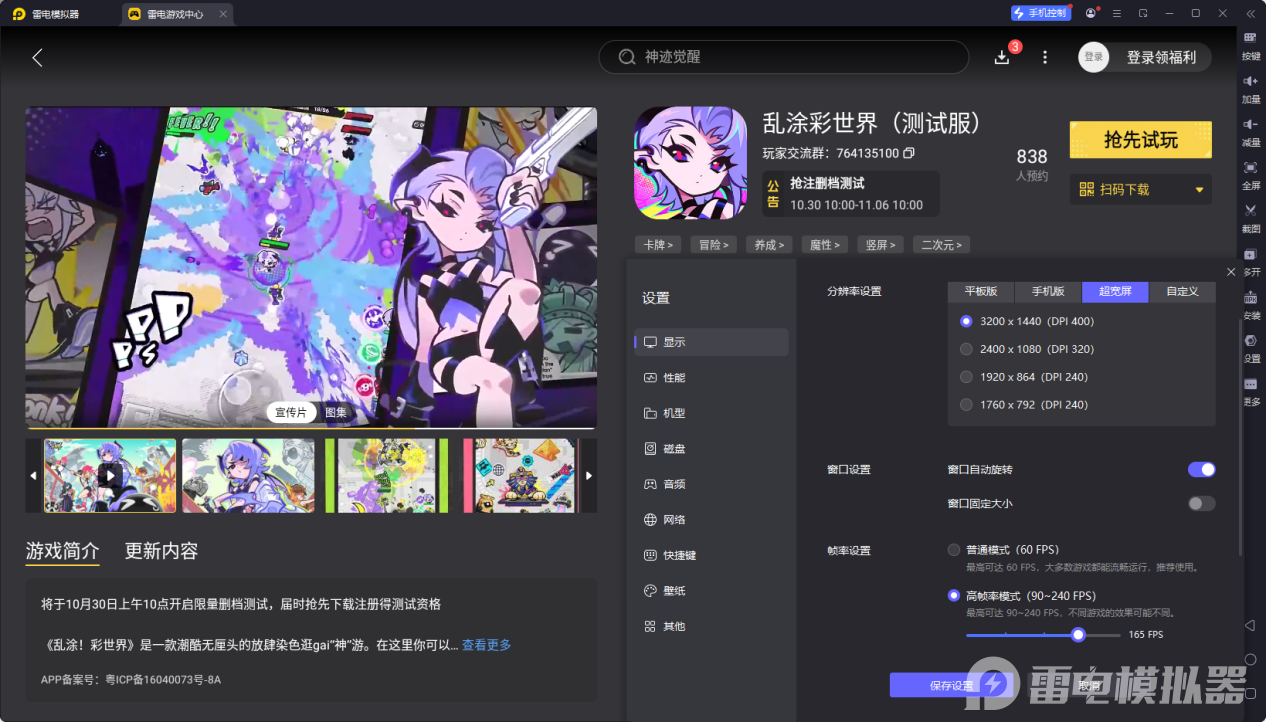Increase volume with the 音量加 sidebar icon

1249,88
